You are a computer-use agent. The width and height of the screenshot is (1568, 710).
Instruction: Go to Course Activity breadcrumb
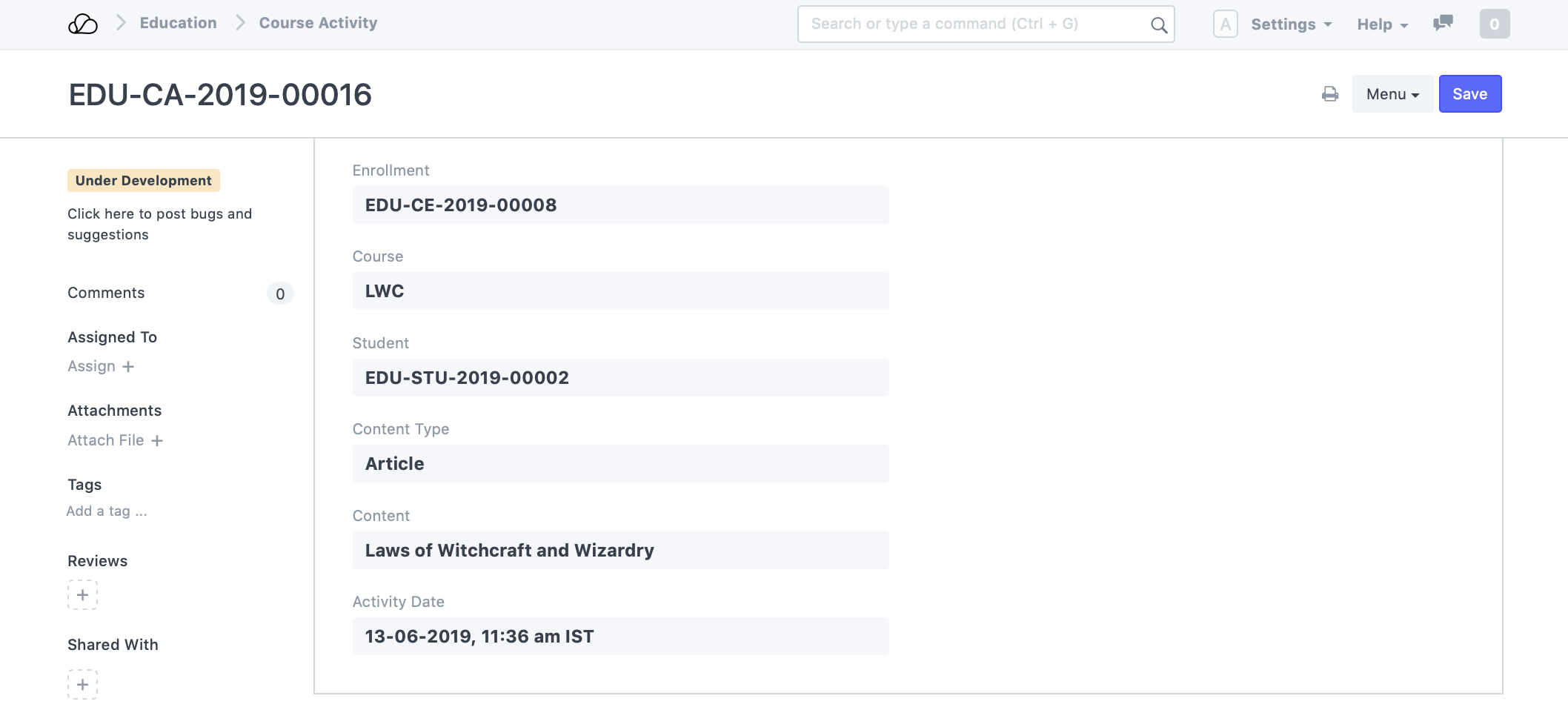(x=318, y=23)
